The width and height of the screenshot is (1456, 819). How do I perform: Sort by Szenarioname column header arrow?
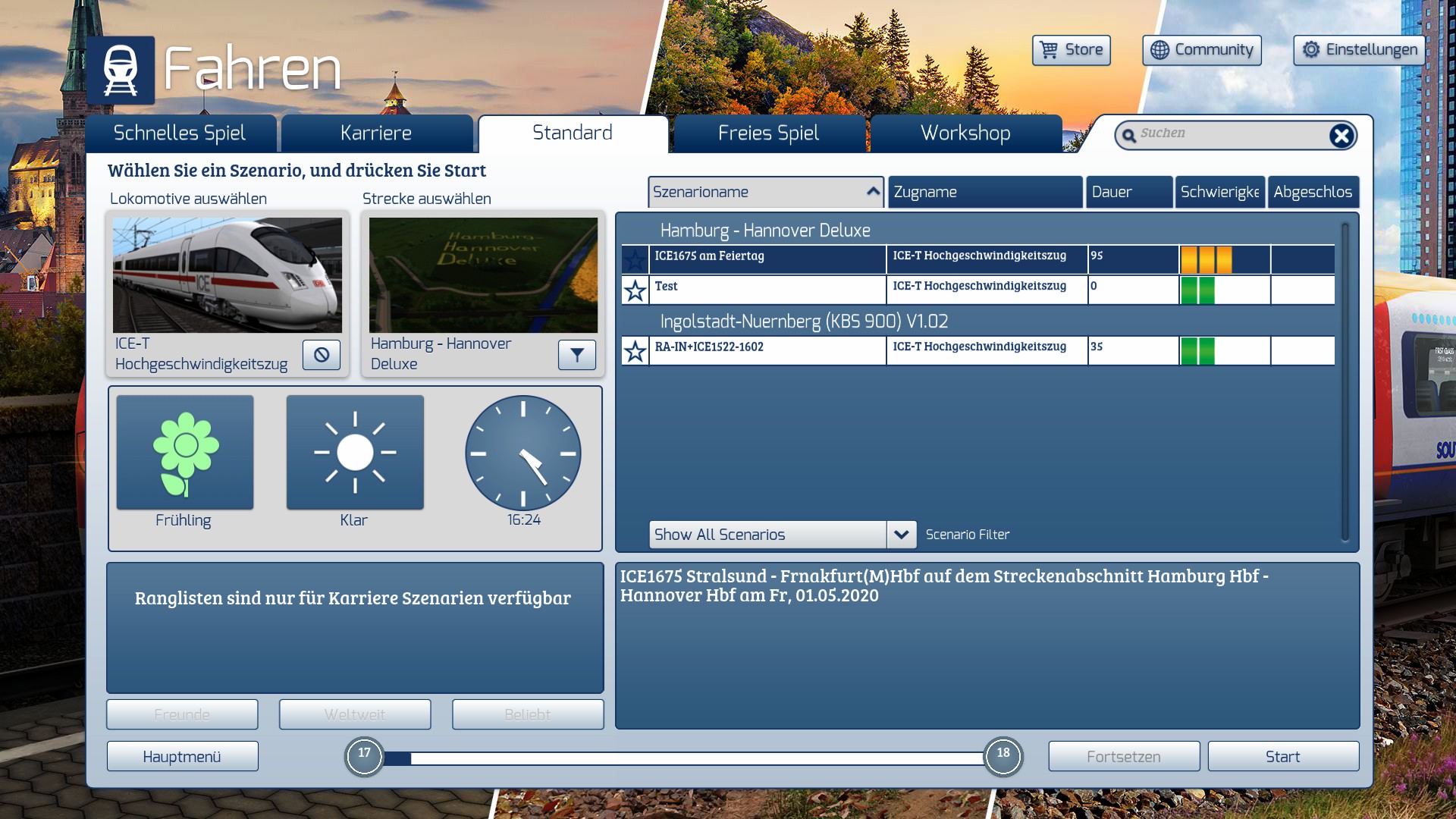873,192
